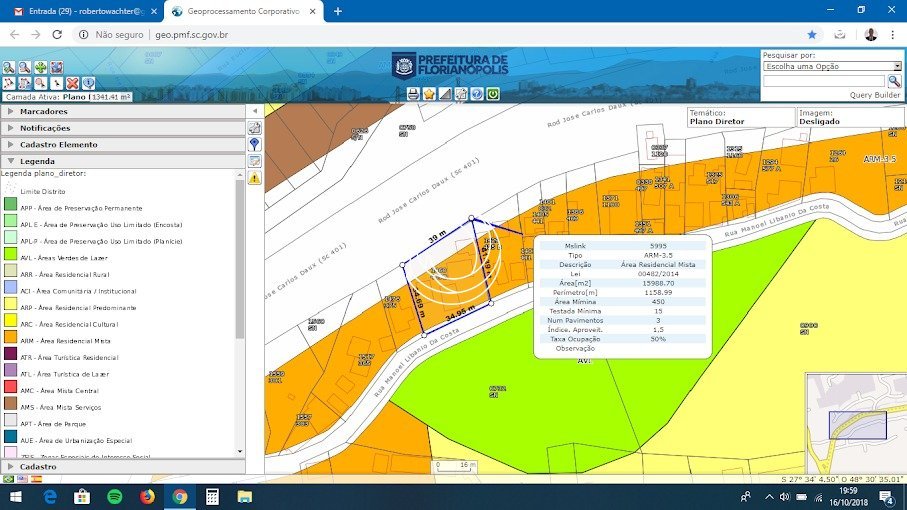Select the polygon area measure tool
The image size is (907, 510).
pos(9,83)
